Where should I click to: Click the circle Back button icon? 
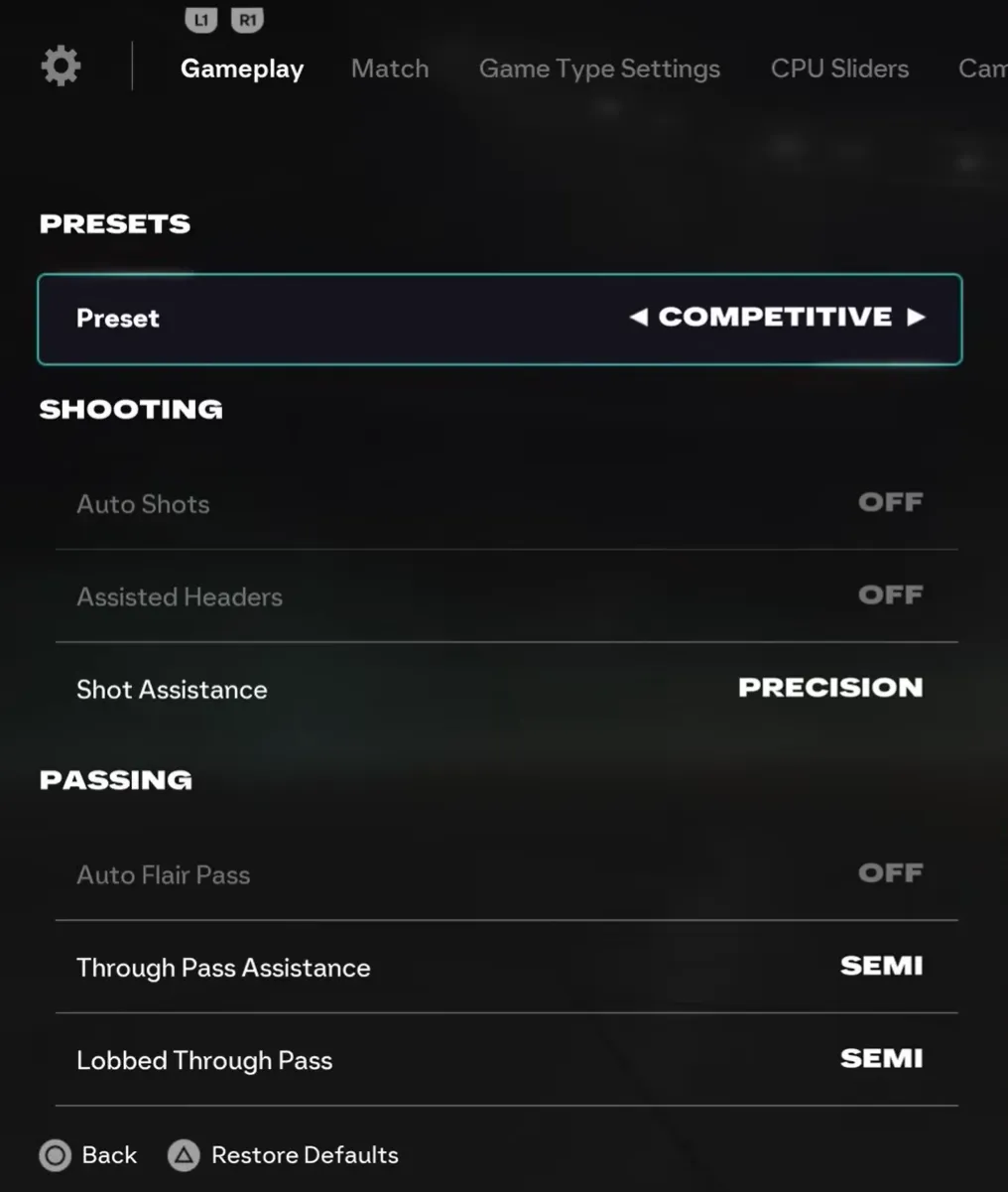[x=56, y=1155]
